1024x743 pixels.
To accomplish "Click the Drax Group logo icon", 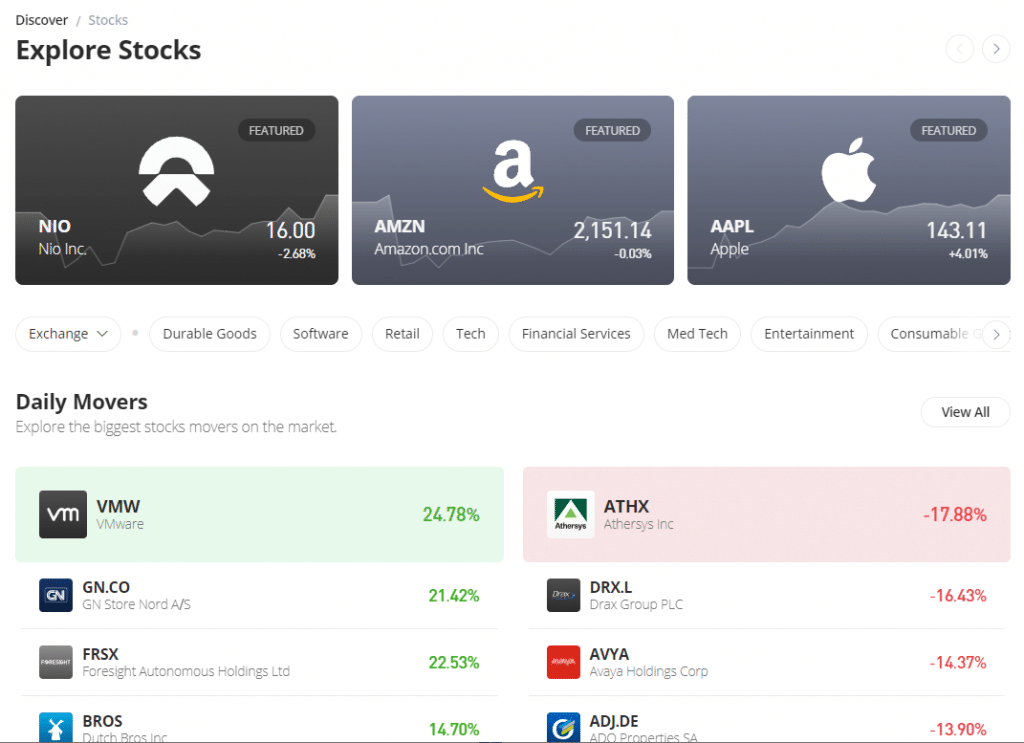I will (x=563, y=595).
